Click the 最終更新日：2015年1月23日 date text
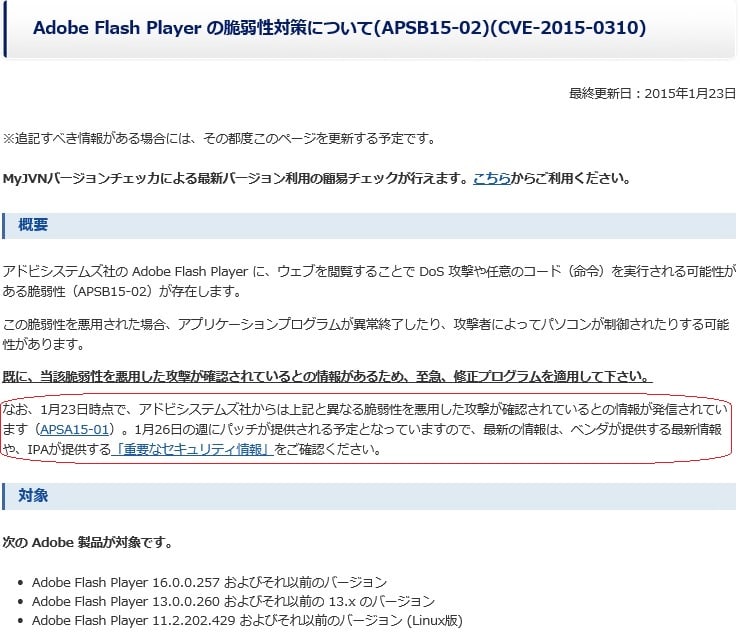Screen dimensions: 741x640 652,93
